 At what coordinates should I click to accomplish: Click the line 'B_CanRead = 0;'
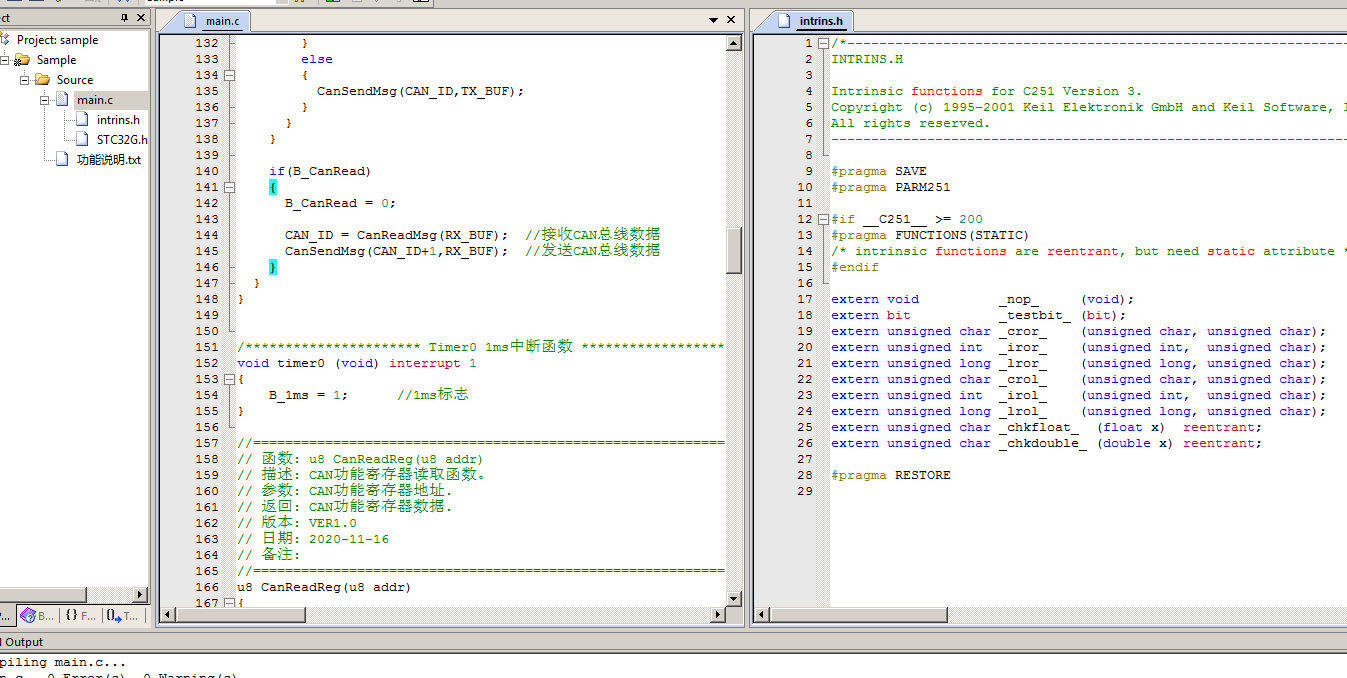click(x=341, y=203)
